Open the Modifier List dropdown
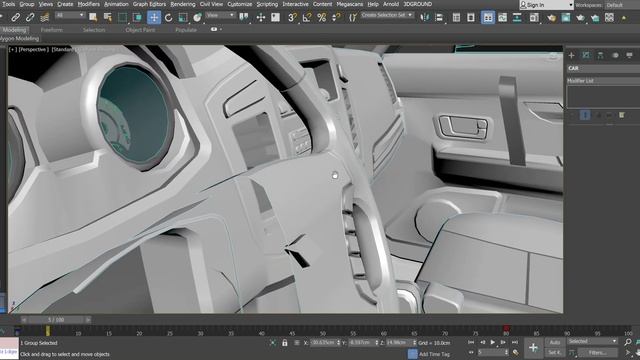Screen dimensions: 640x360 tap(603, 81)
